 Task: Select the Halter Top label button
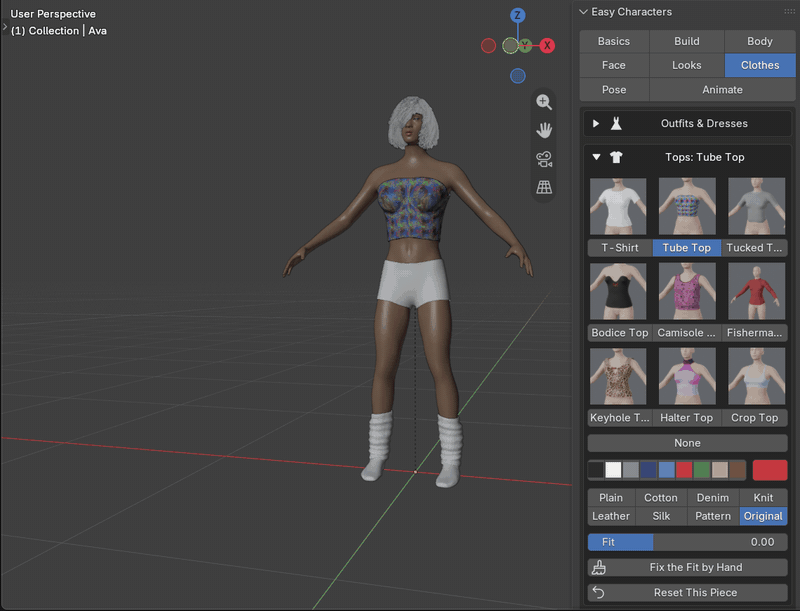pyautogui.click(x=687, y=418)
